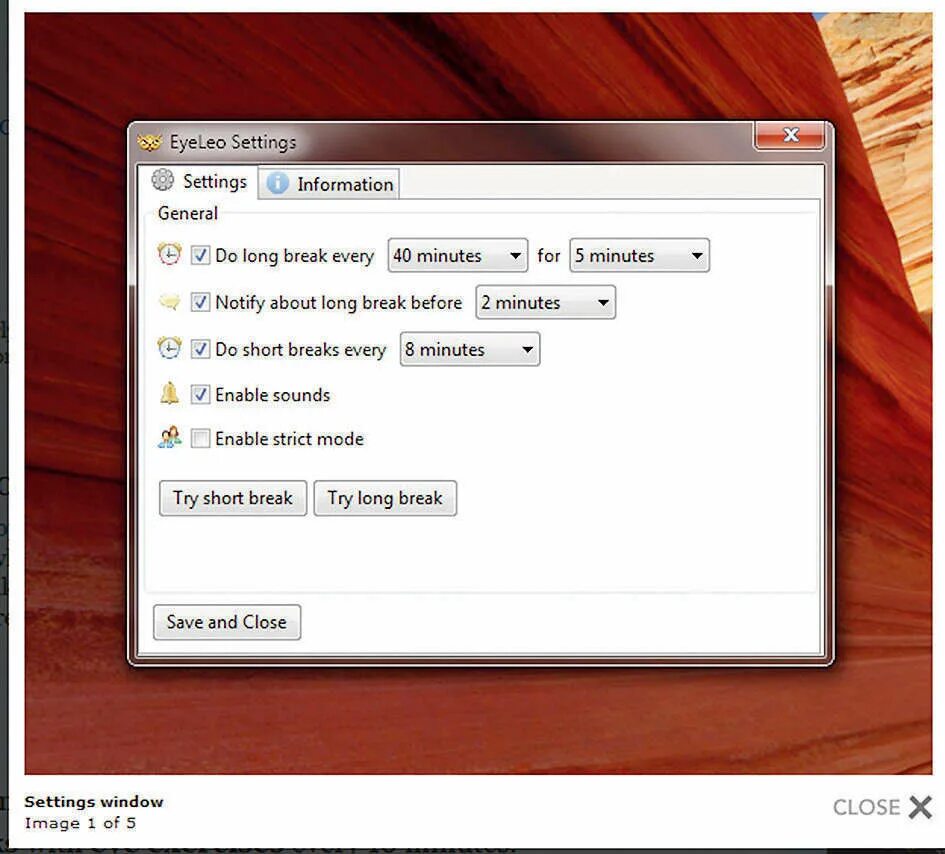The image size is (945, 854).
Task: Enable strict mode checkbox
Action: pyautogui.click(x=200, y=438)
